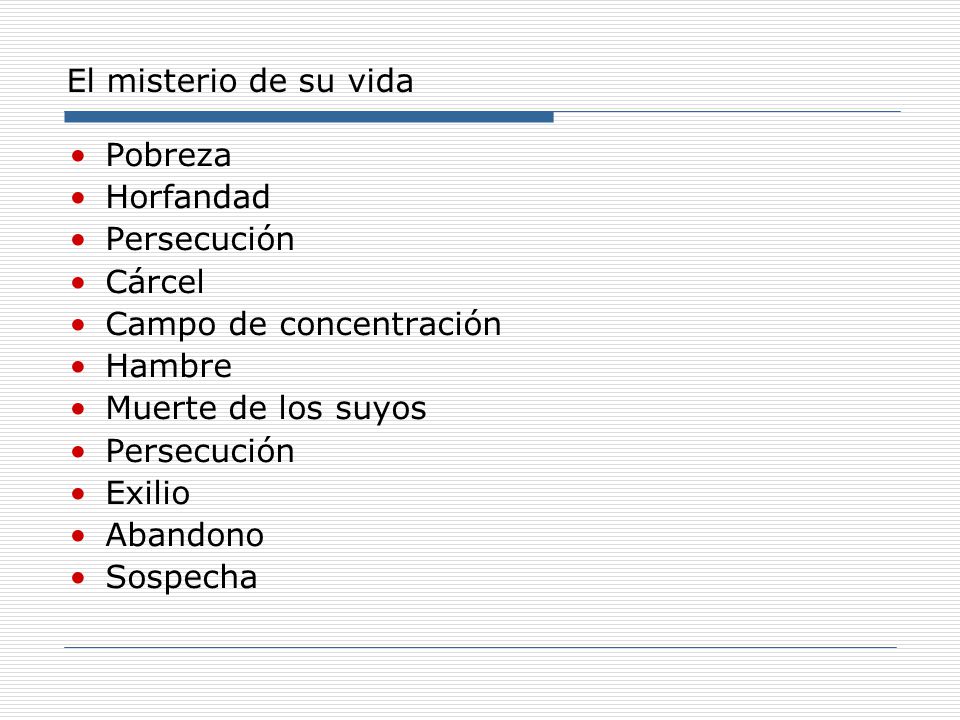
Task: Click the slide title El misterio de su vida
Action: point(240,81)
